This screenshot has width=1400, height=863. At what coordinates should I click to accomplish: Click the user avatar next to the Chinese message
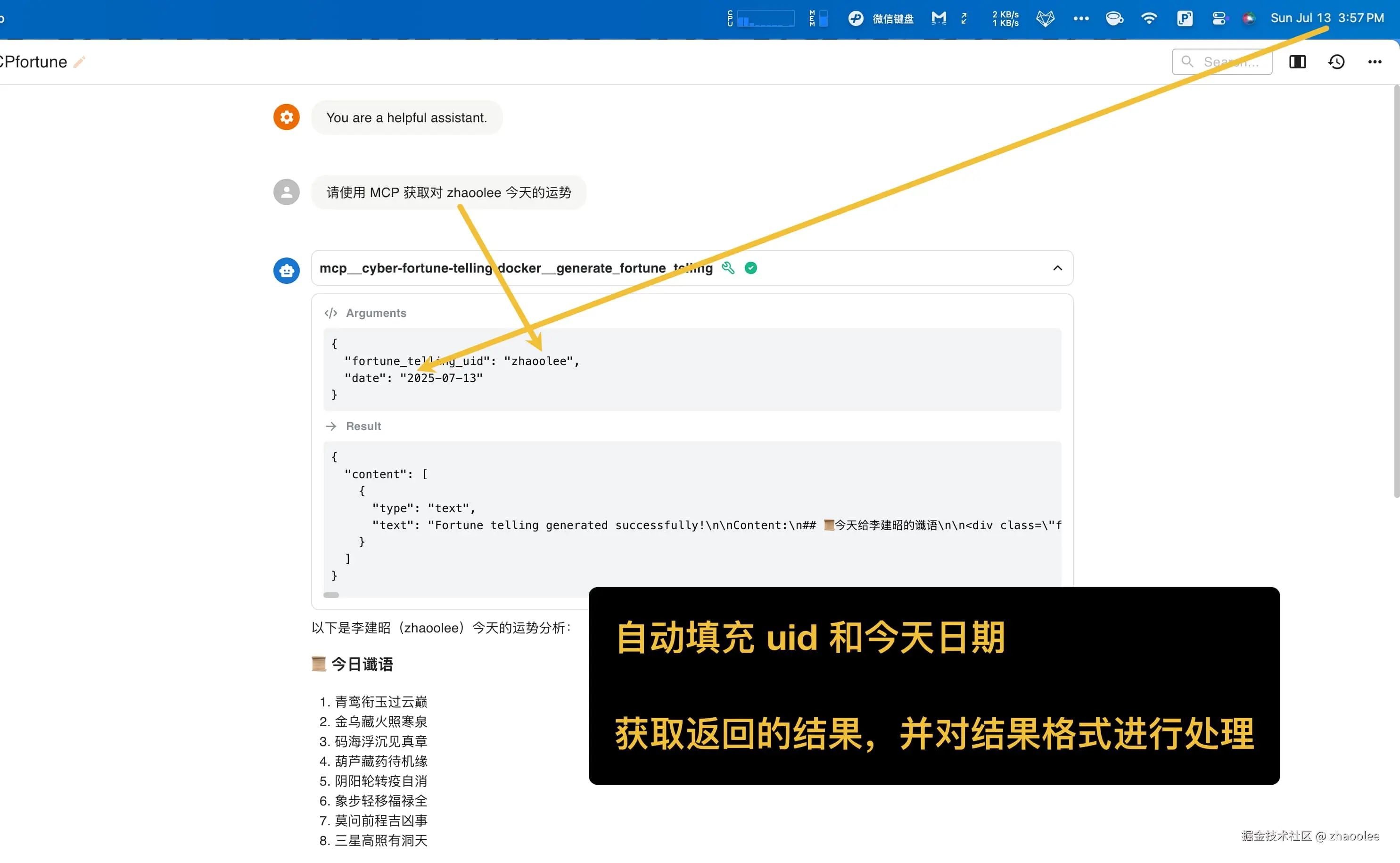[286, 192]
